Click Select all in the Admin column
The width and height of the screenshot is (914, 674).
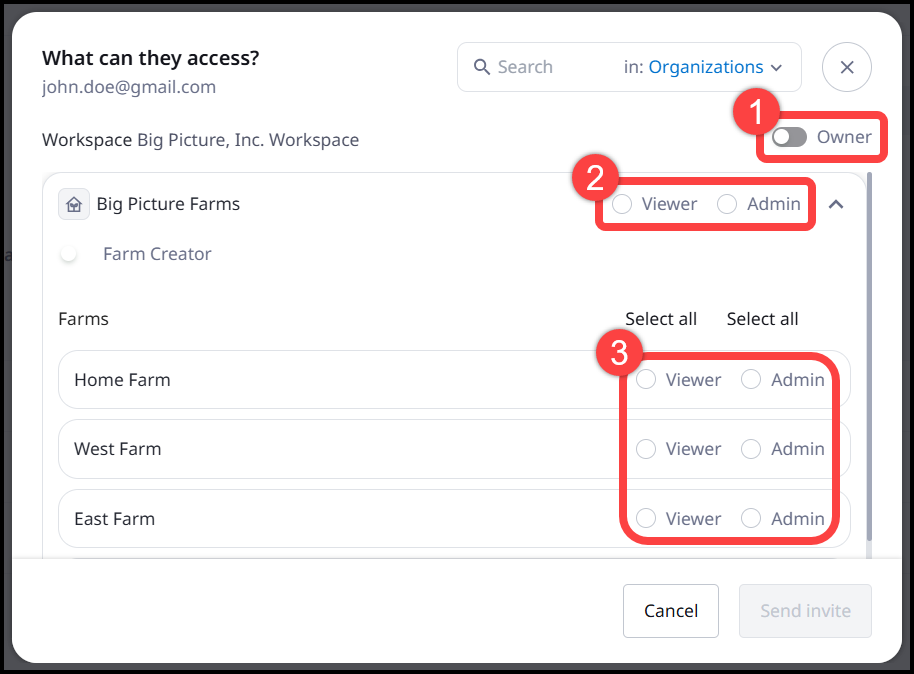tap(762, 318)
